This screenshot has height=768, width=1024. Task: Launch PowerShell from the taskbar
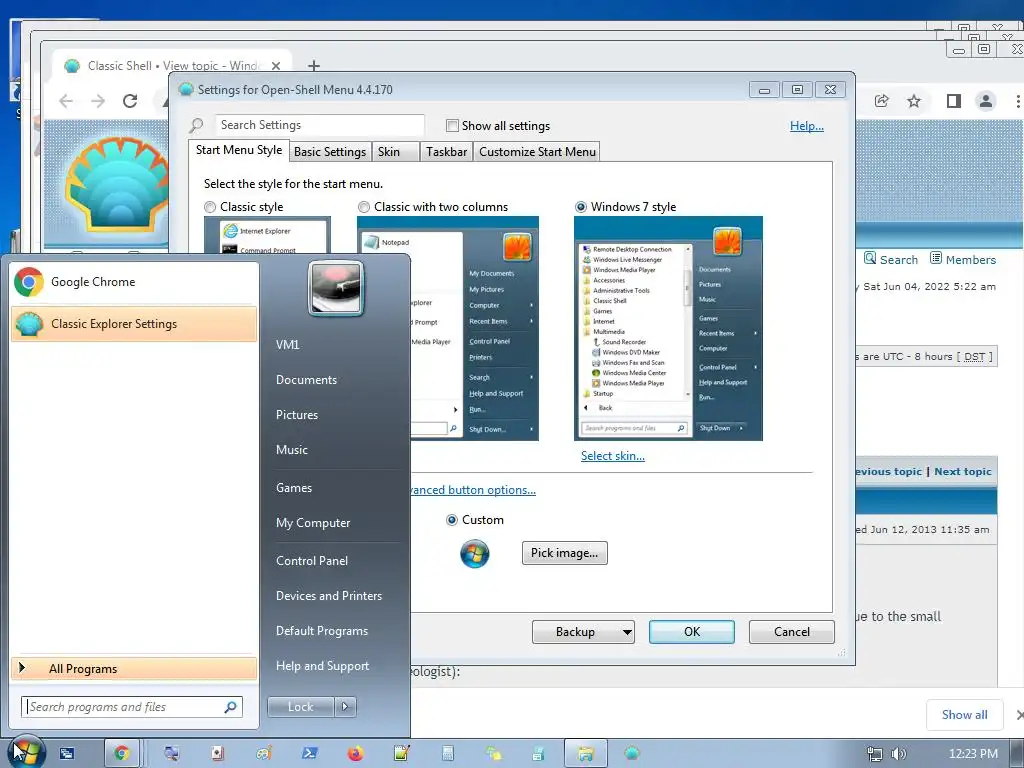310,754
